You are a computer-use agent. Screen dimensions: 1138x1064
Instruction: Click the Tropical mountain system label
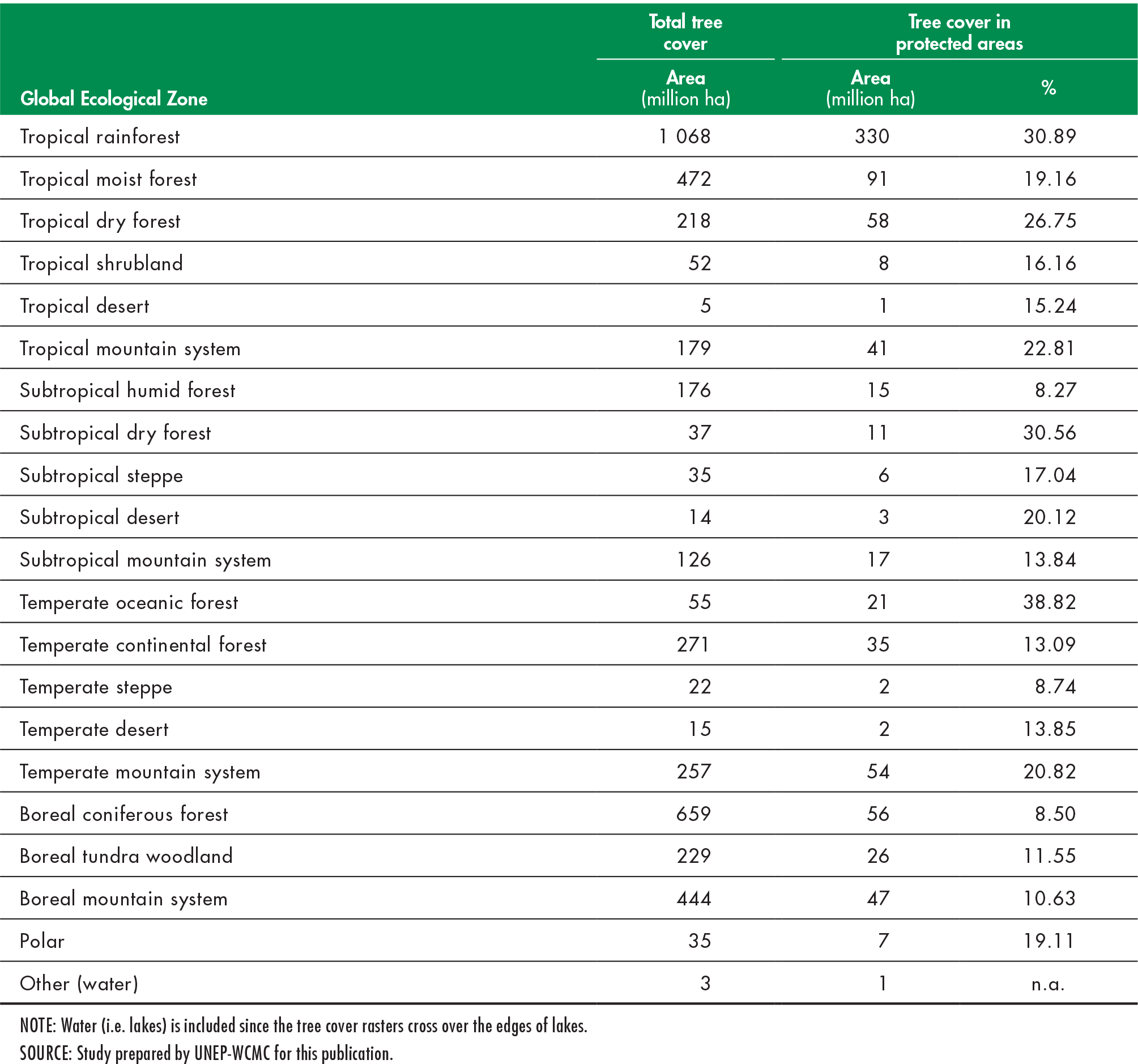130,349
